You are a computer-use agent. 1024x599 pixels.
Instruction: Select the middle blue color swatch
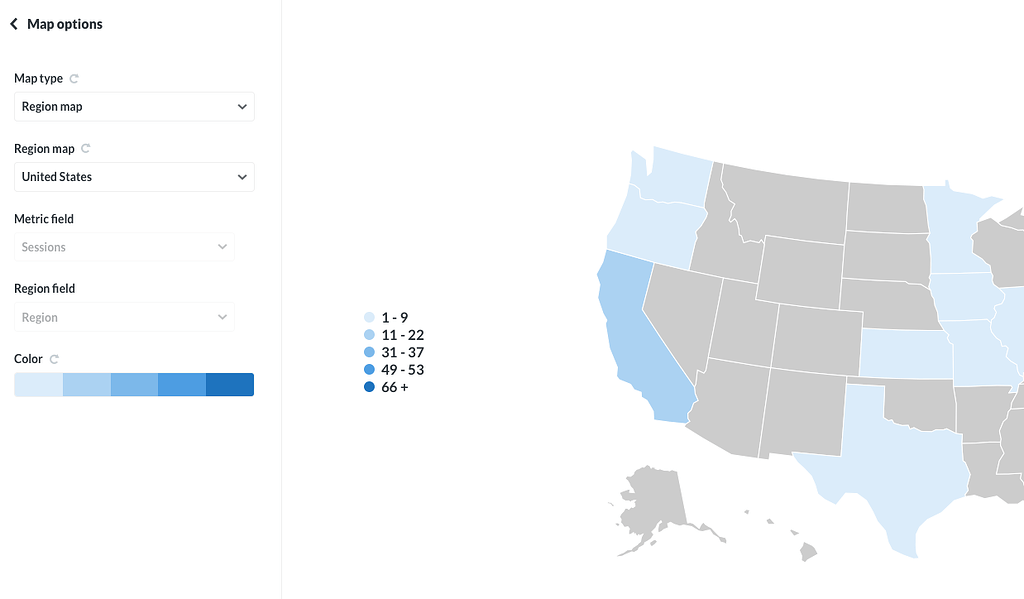[x=134, y=385]
